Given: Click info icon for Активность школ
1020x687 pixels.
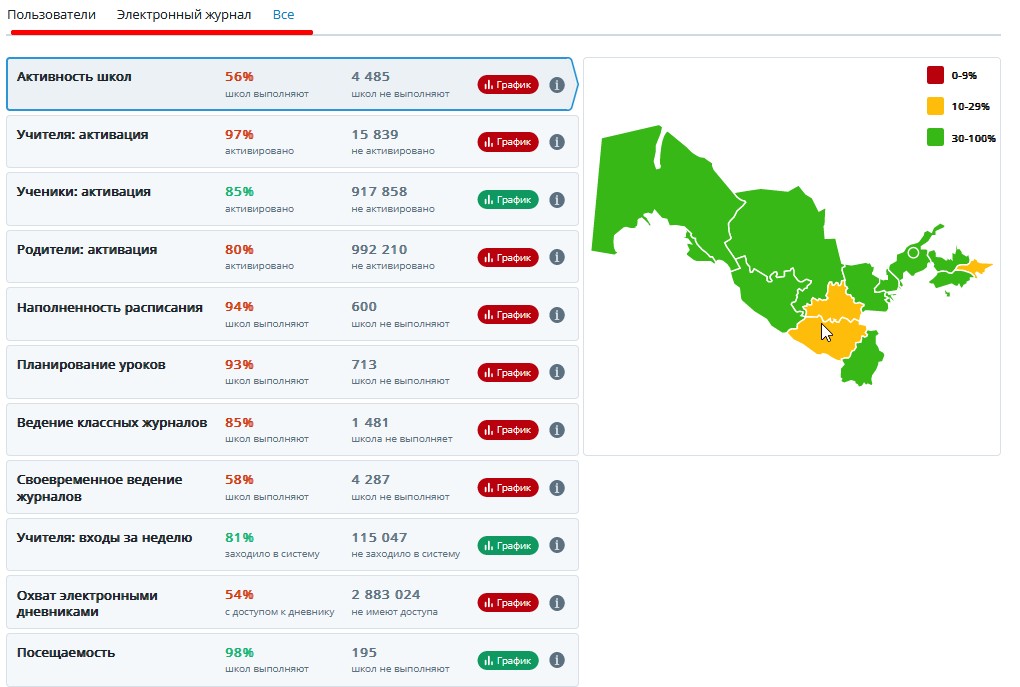Looking at the screenshot, I should click(x=558, y=85).
